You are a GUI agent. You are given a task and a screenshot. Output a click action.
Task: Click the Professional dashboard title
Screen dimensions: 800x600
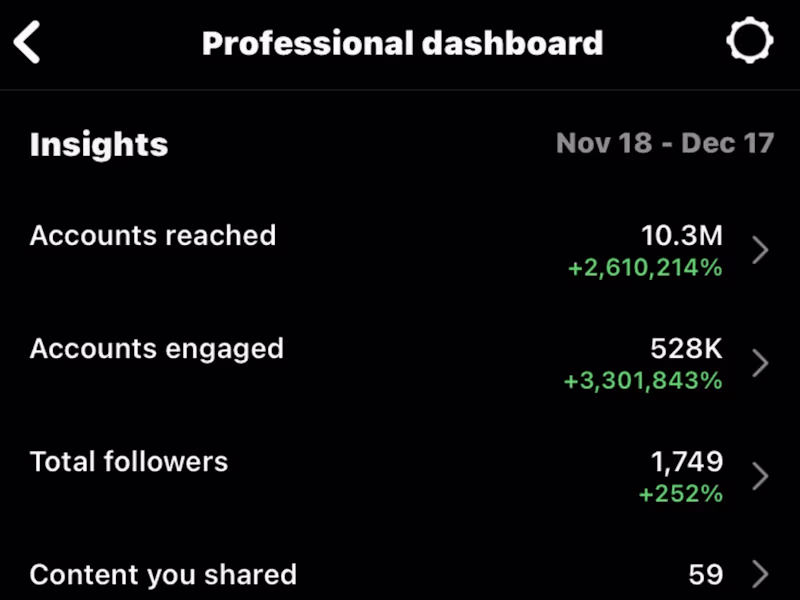(402, 44)
